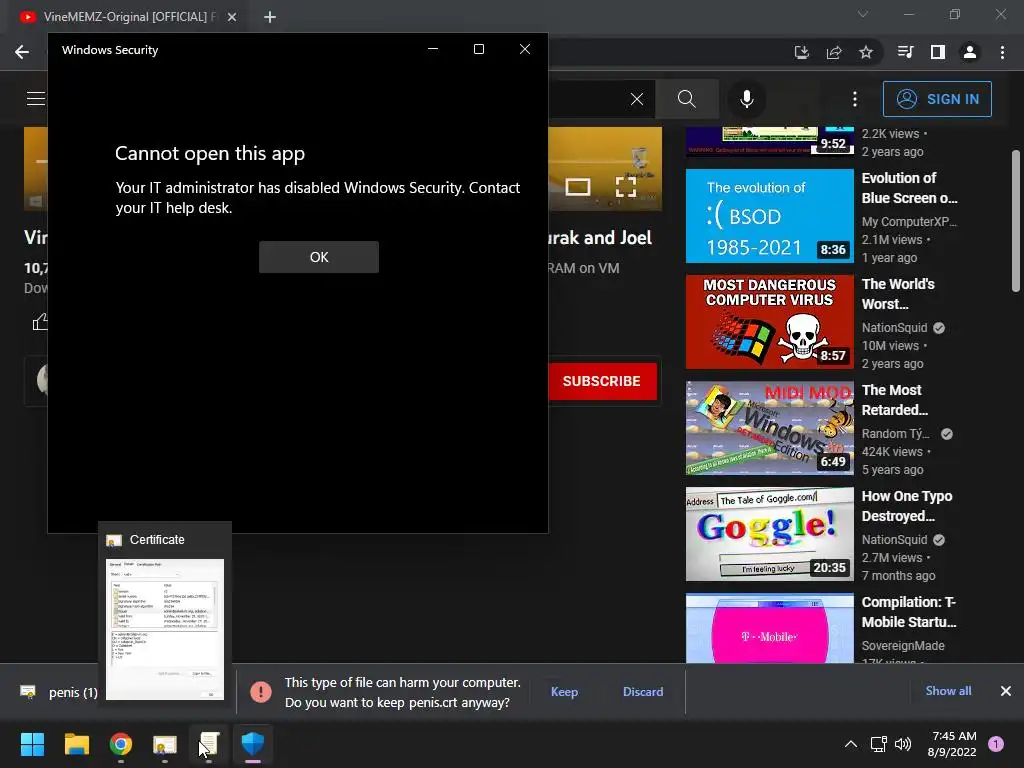Keep the penis.crt download

tap(564, 692)
